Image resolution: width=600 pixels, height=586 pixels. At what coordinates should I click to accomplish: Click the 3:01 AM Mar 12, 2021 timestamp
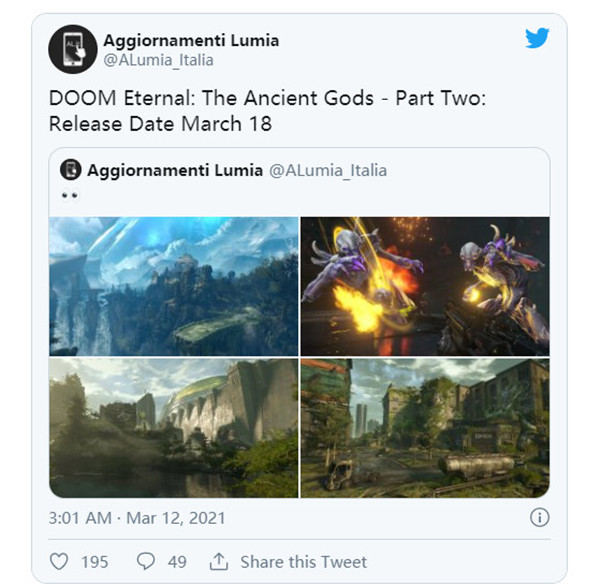(137, 518)
